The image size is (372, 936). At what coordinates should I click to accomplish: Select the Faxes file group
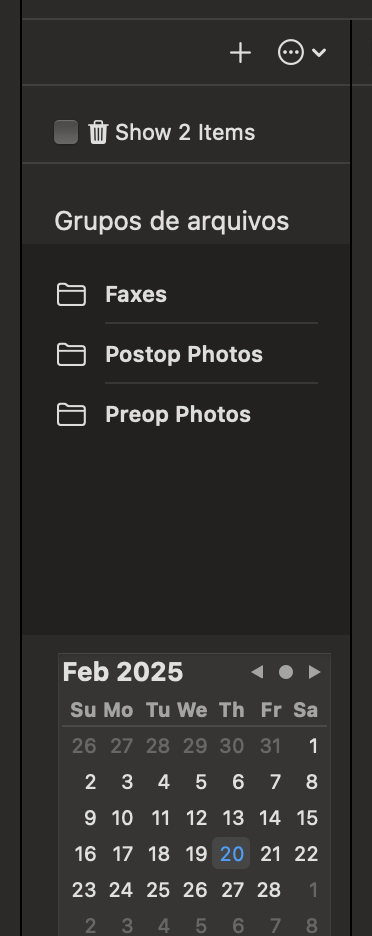pos(186,294)
